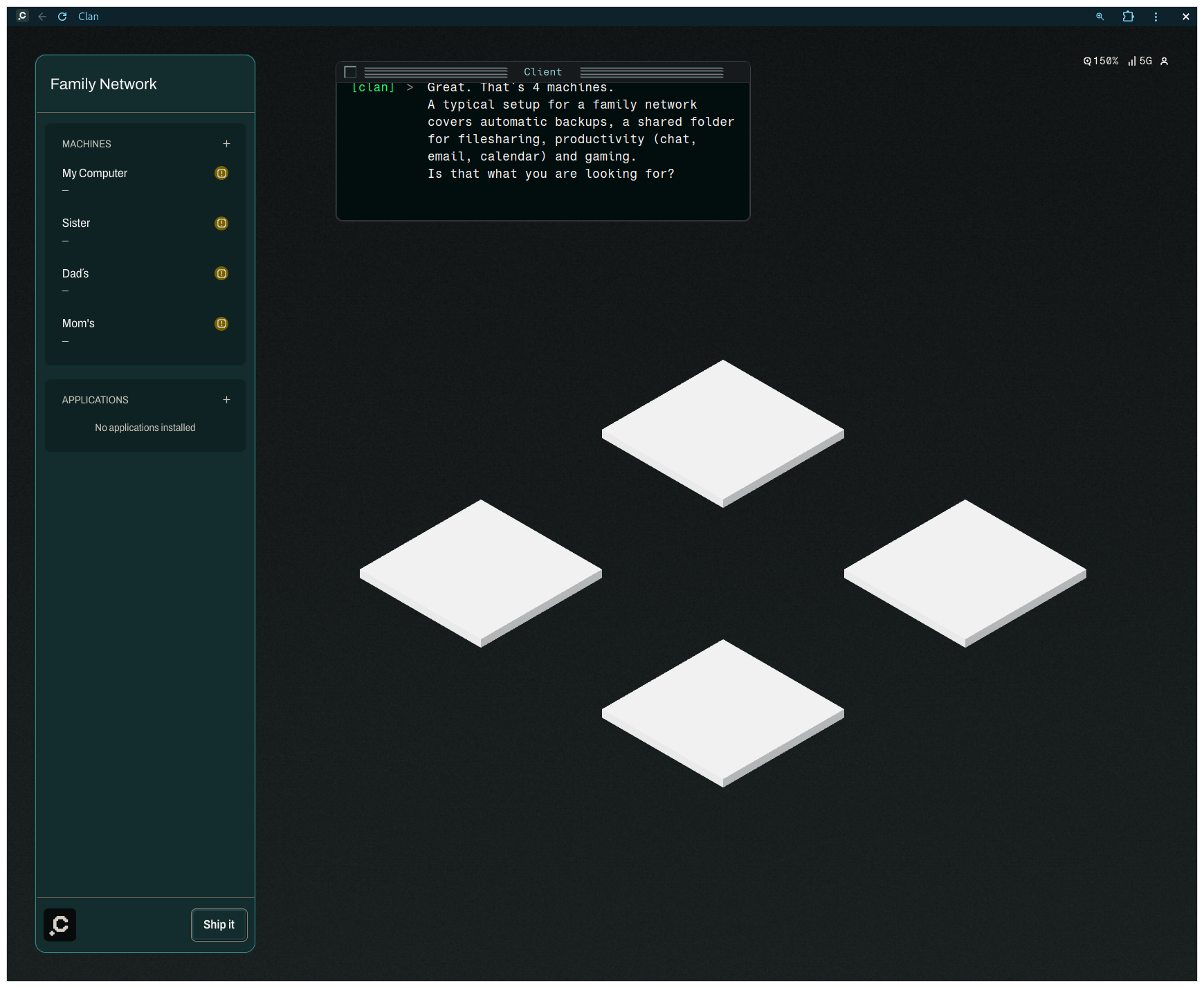Click the user profile icon at top right
The image size is (1204, 988).
1164,61
